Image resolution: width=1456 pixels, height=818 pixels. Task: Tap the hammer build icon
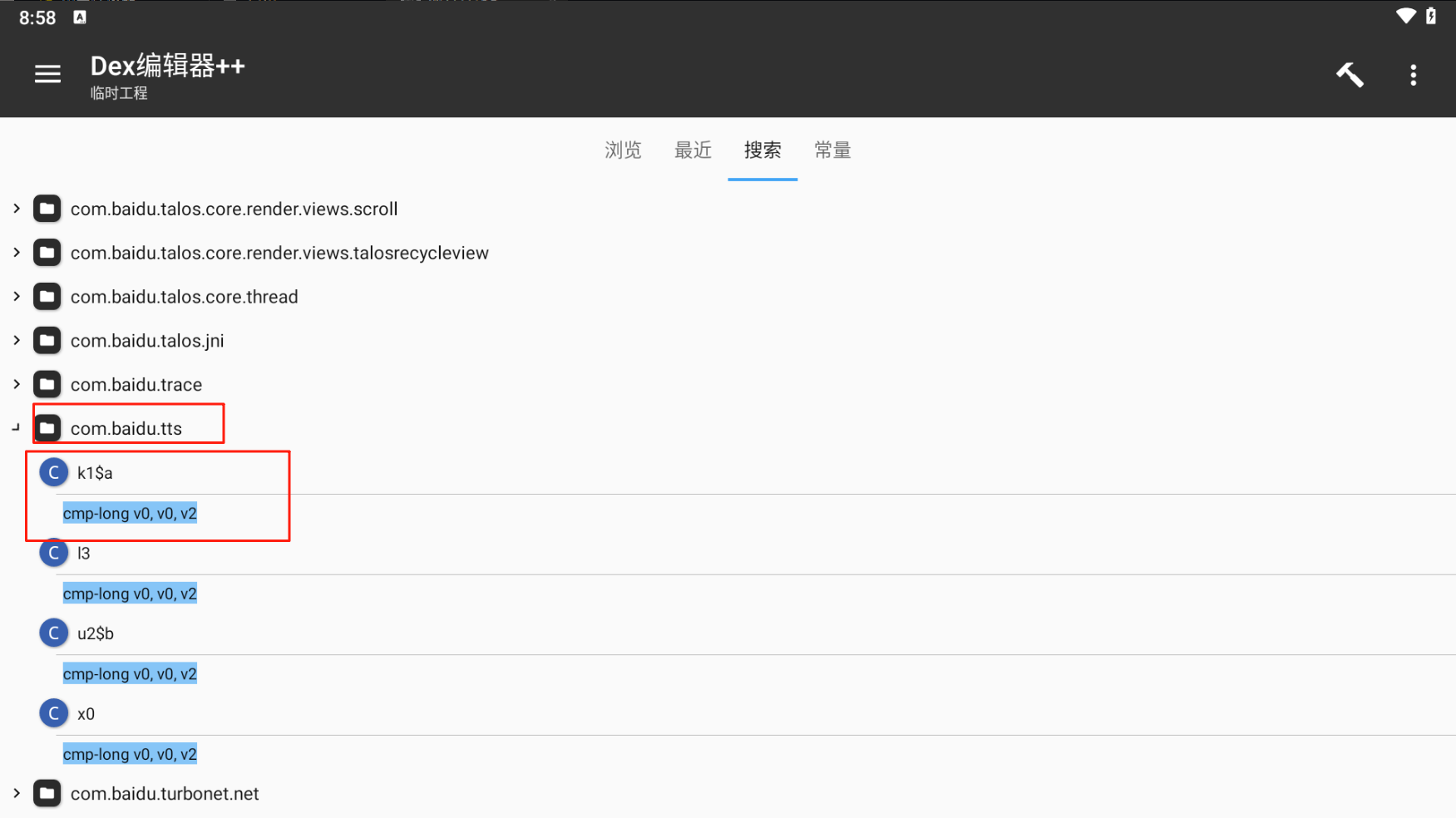point(1350,75)
